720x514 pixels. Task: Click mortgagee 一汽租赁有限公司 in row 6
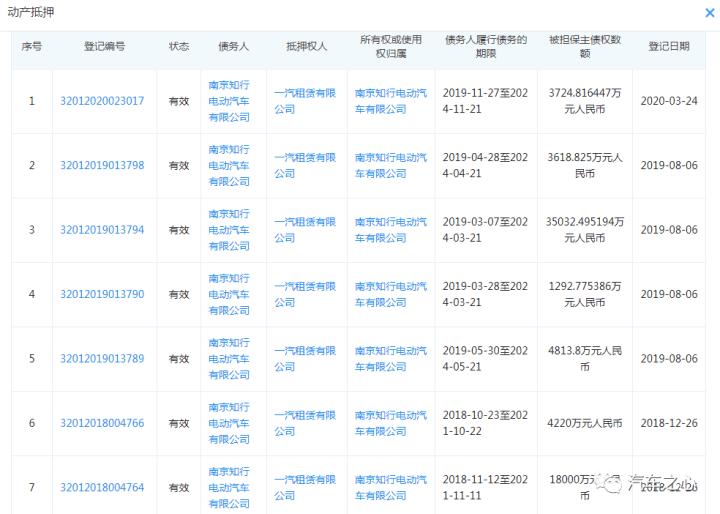[305, 423]
